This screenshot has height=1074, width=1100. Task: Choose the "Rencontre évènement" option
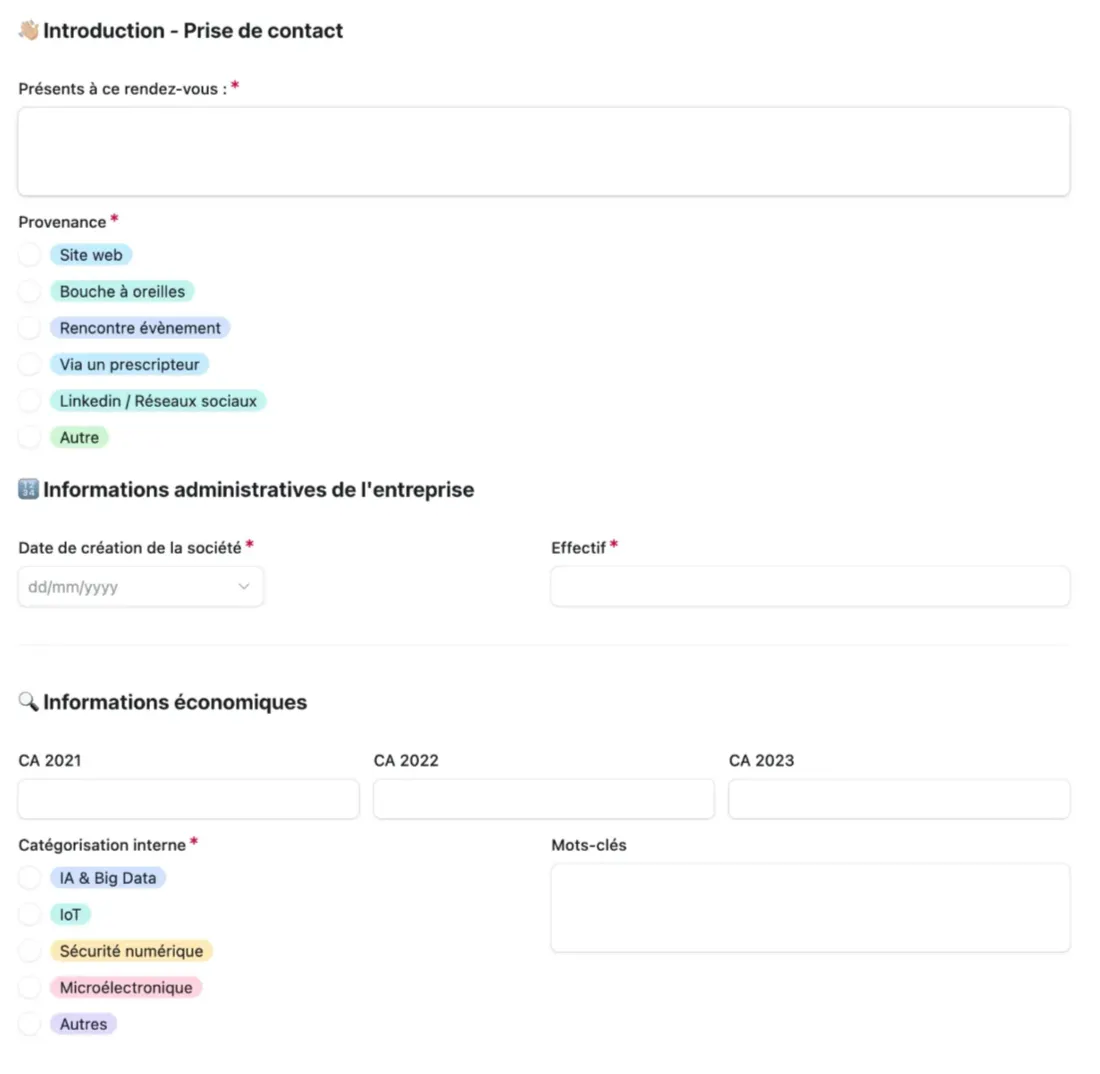tap(29, 327)
